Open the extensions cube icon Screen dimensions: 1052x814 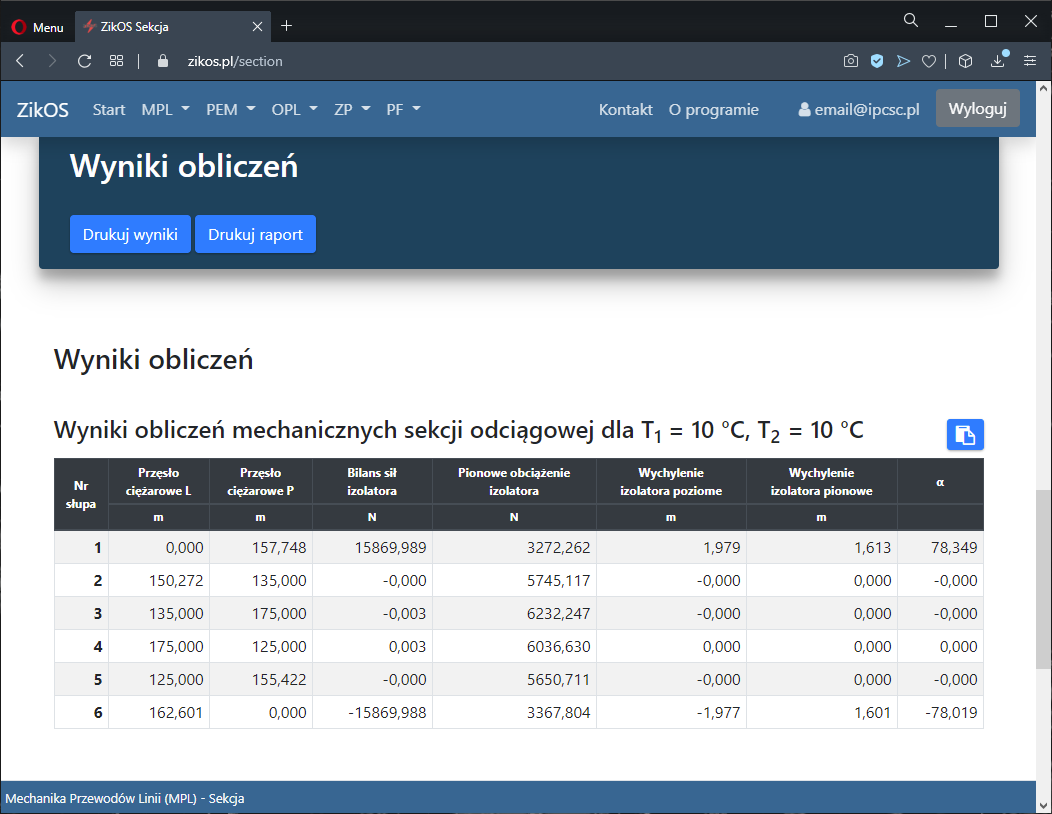[x=965, y=61]
